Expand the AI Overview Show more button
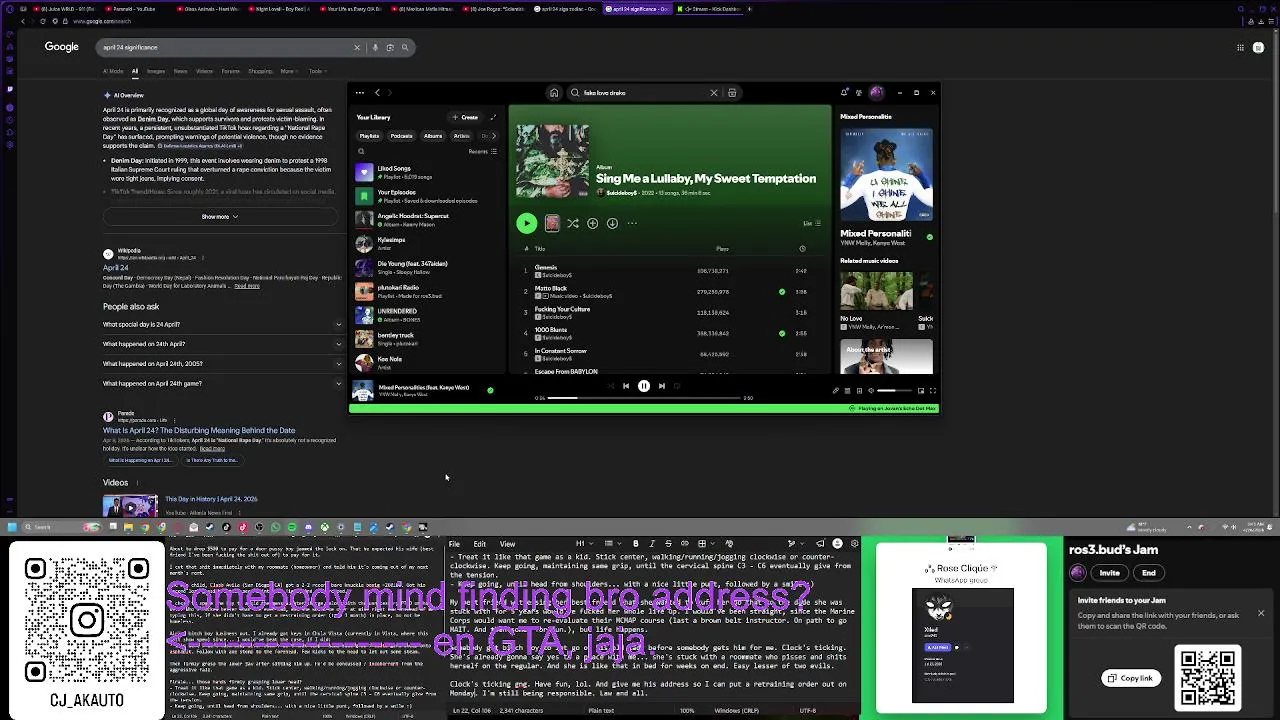The height and width of the screenshot is (720, 1280). (x=220, y=217)
